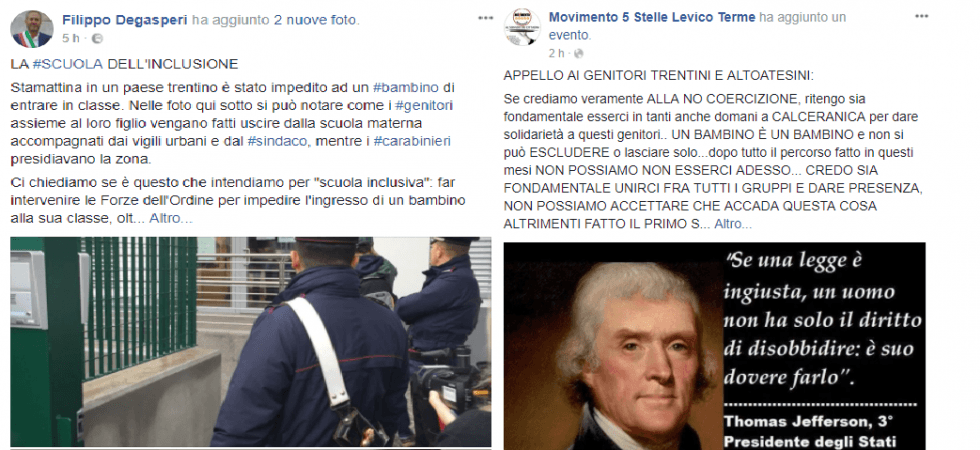The image size is (980, 450).
Task: Expand the Movimento 5 Stelle post text
Action: tap(733, 224)
